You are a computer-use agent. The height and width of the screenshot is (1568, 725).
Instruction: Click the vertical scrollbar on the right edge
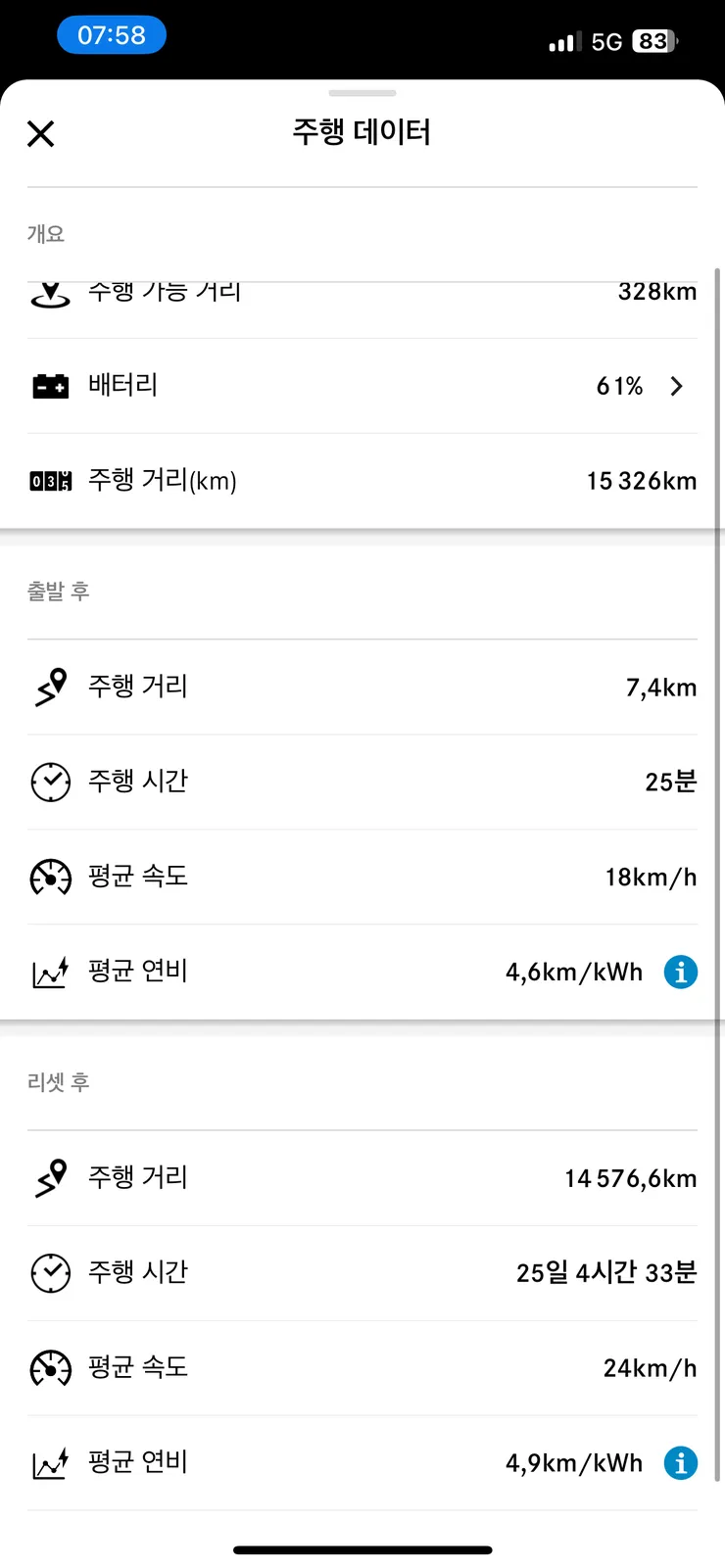[718, 872]
